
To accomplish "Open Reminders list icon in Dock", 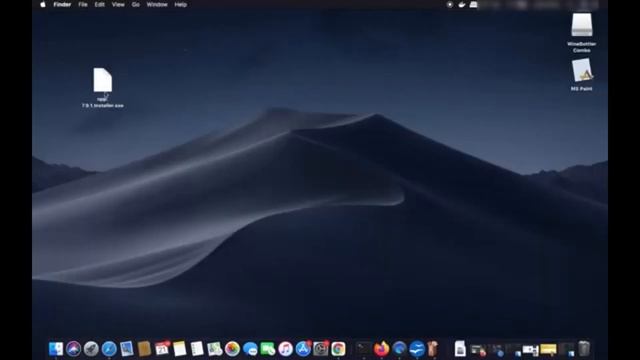I will [x=197, y=349].
